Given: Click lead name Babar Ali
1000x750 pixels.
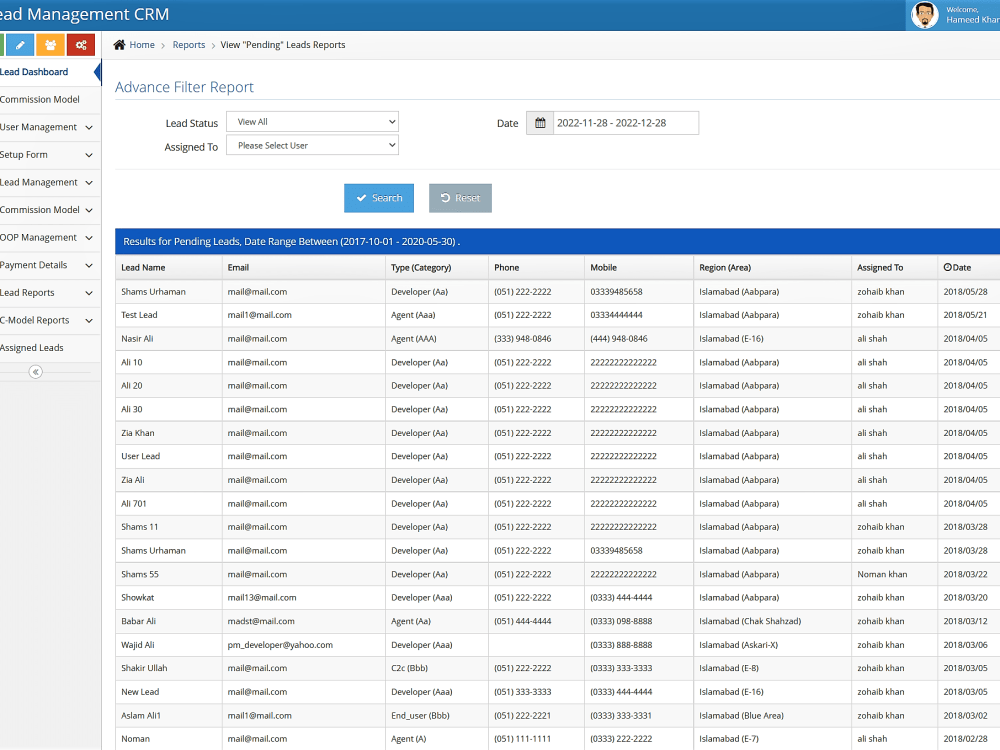Looking at the screenshot, I should pyautogui.click(x=138, y=621).
